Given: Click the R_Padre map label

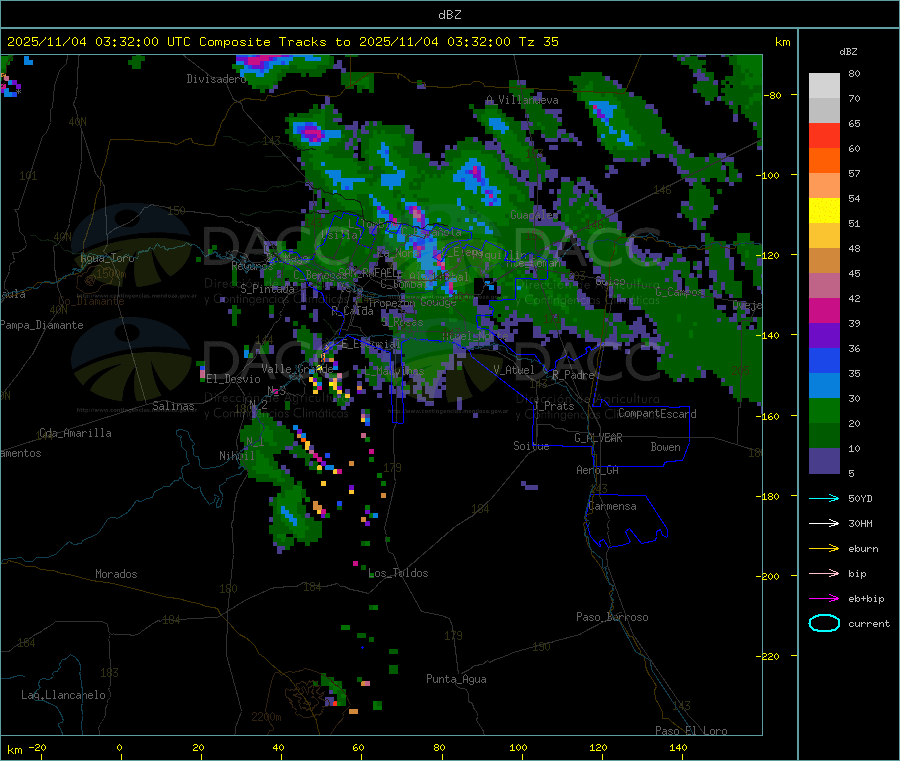Looking at the screenshot, I should [x=573, y=375].
